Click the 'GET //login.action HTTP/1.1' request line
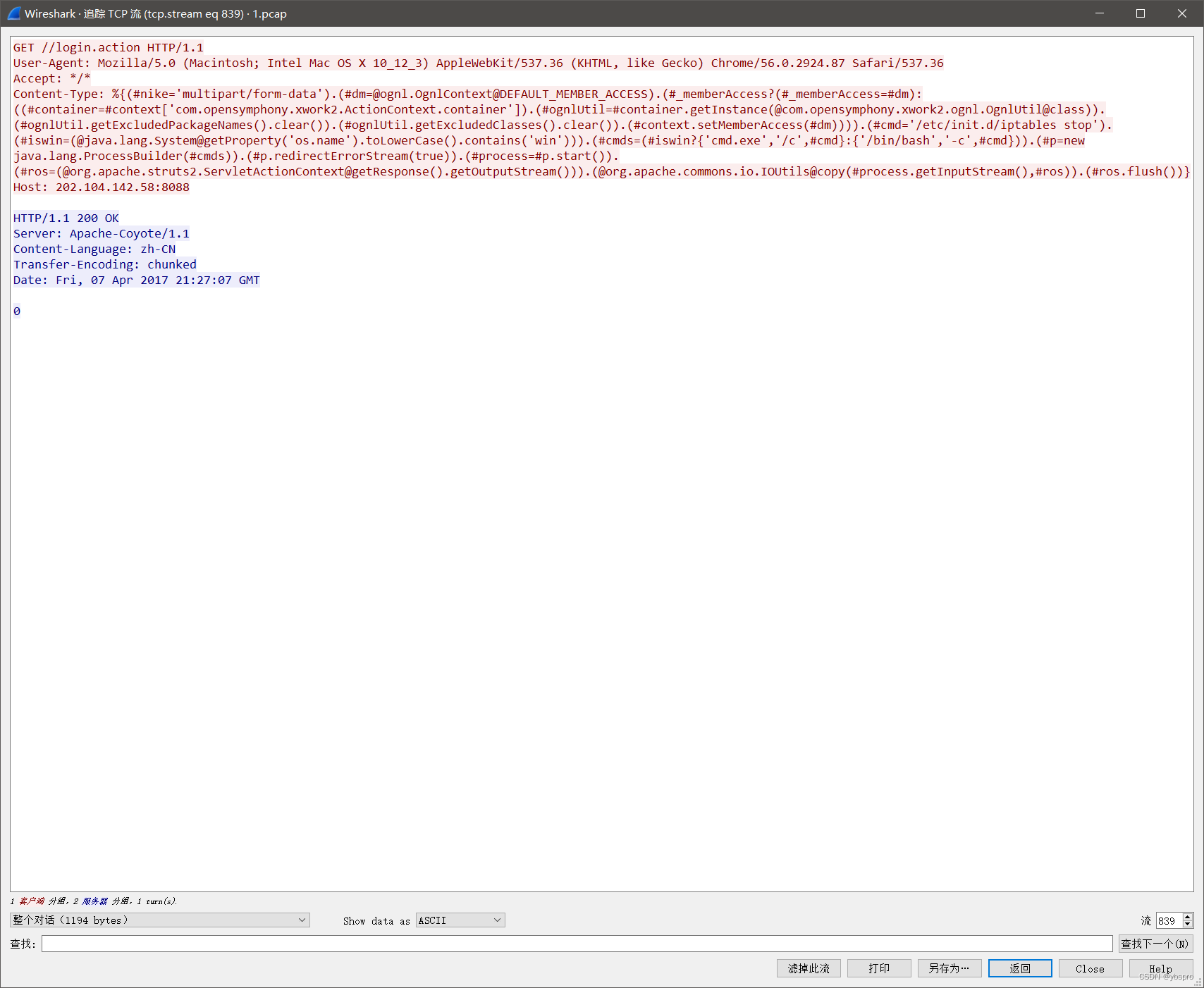 tap(109, 47)
